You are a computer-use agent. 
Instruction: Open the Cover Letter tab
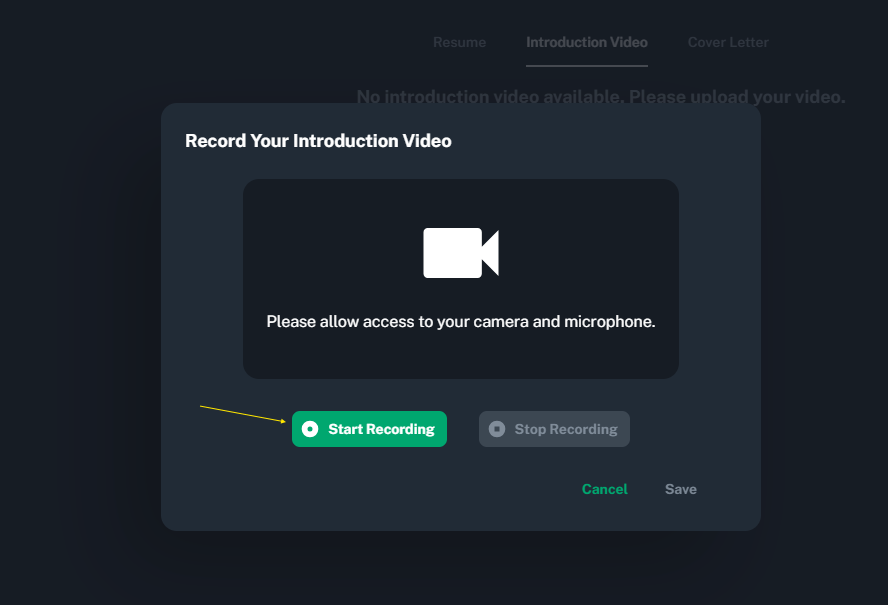pyautogui.click(x=728, y=42)
